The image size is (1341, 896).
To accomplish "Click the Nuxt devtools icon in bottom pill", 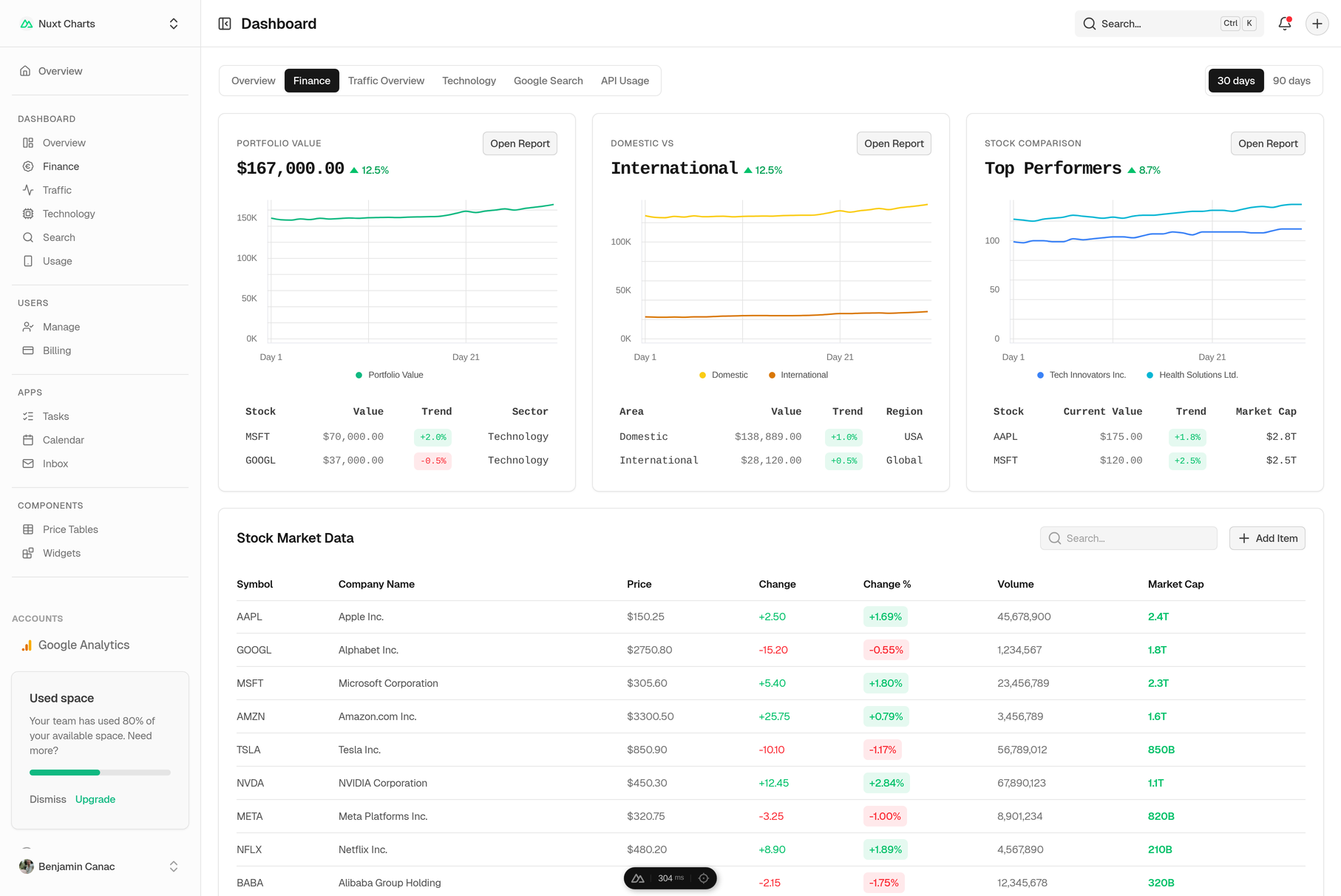I will tap(638, 878).
